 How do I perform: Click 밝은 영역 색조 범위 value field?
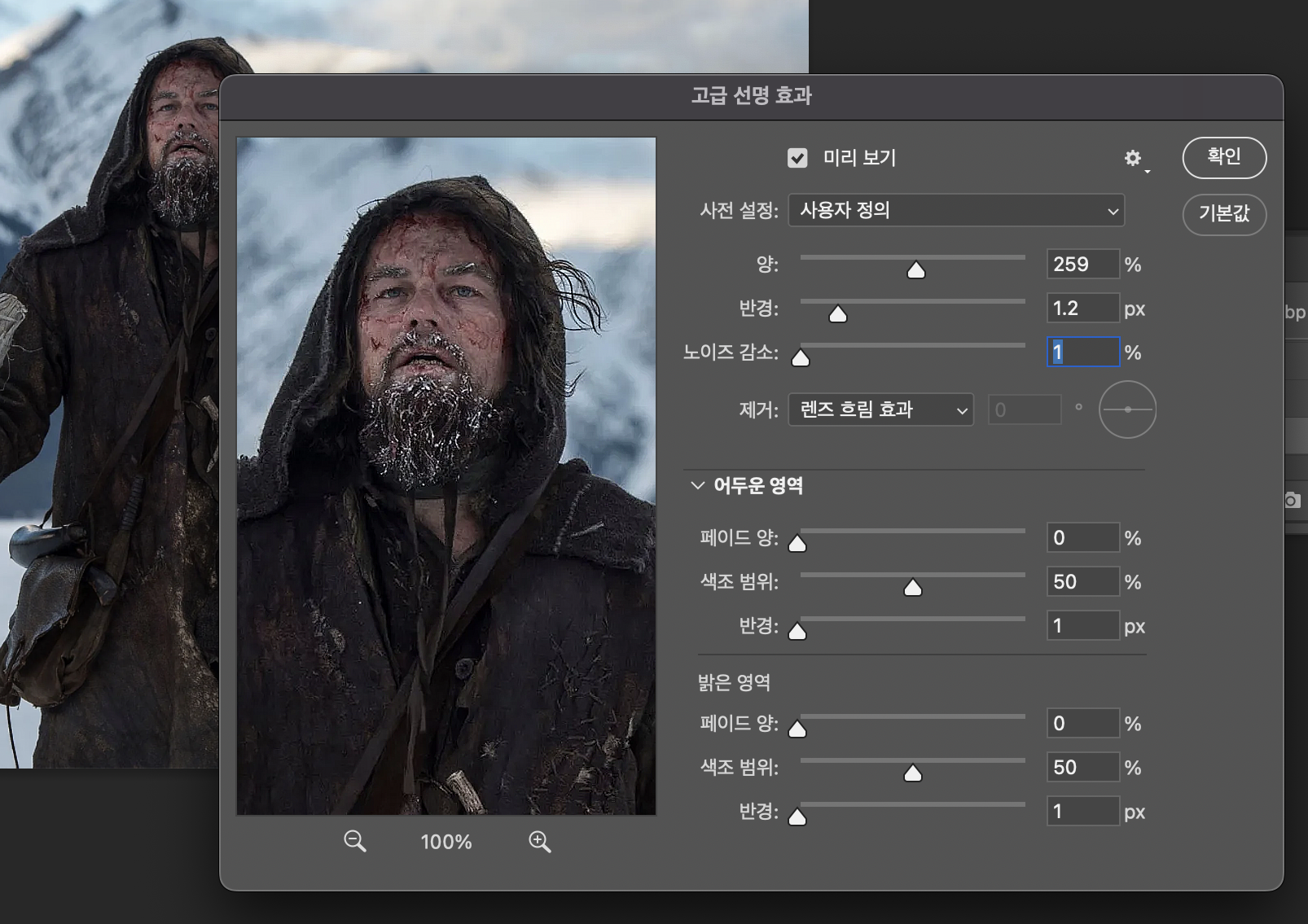(1082, 768)
